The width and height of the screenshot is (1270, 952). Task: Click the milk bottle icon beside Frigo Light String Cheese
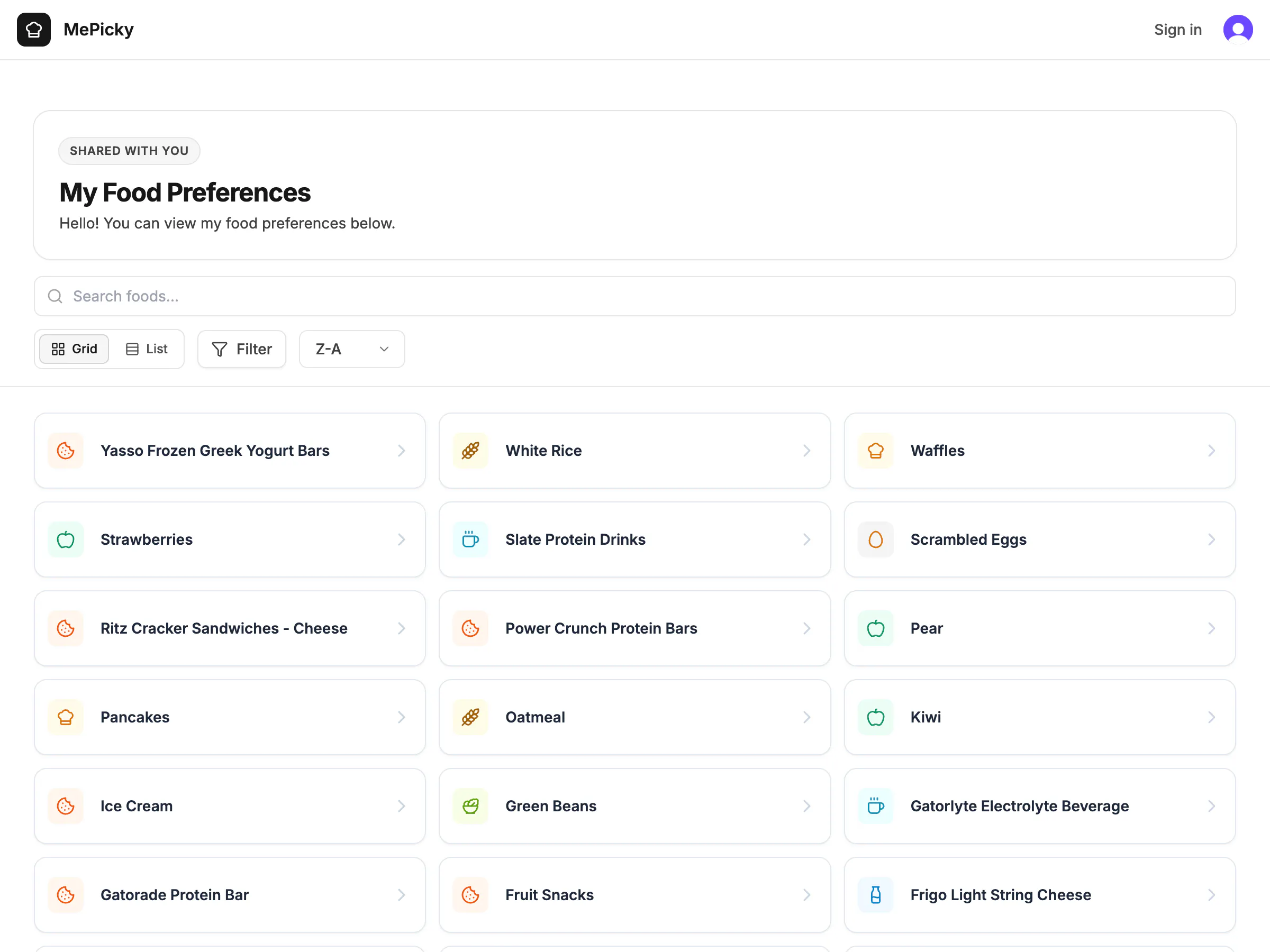(x=876, y=895)
